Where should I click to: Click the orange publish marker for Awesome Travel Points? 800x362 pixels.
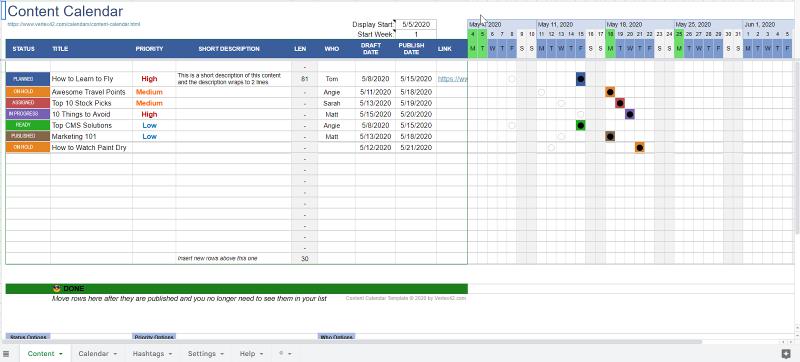tap(610, 92)
